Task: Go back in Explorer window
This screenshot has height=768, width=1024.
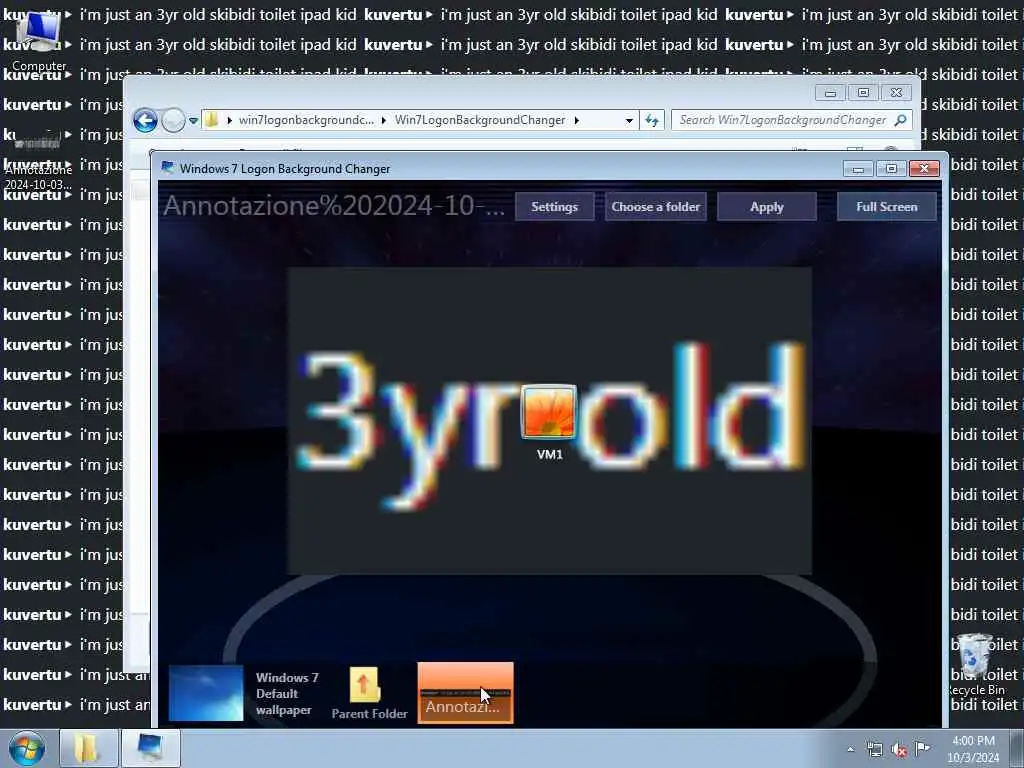Action: point(145,120)
